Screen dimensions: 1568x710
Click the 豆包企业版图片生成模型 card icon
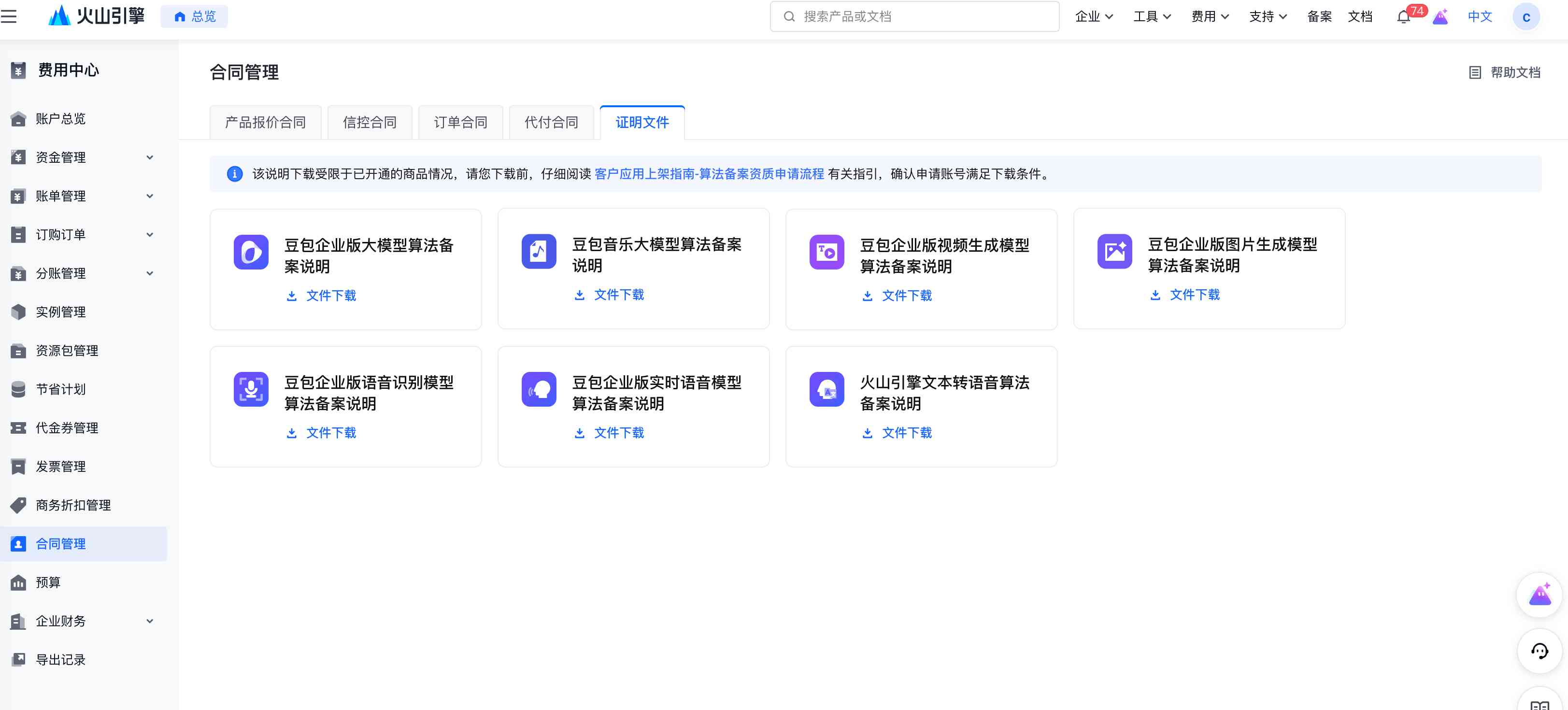(1114, 251)
